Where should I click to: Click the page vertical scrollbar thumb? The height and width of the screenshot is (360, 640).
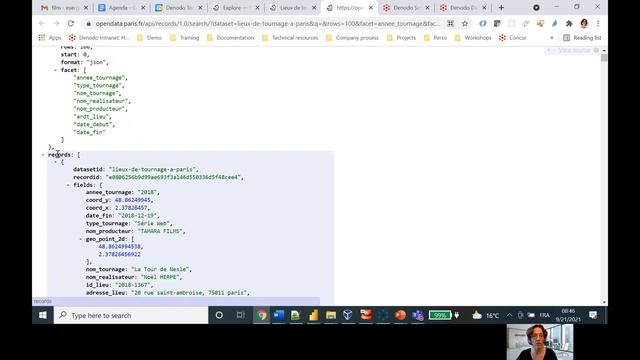tap(604, 58)
